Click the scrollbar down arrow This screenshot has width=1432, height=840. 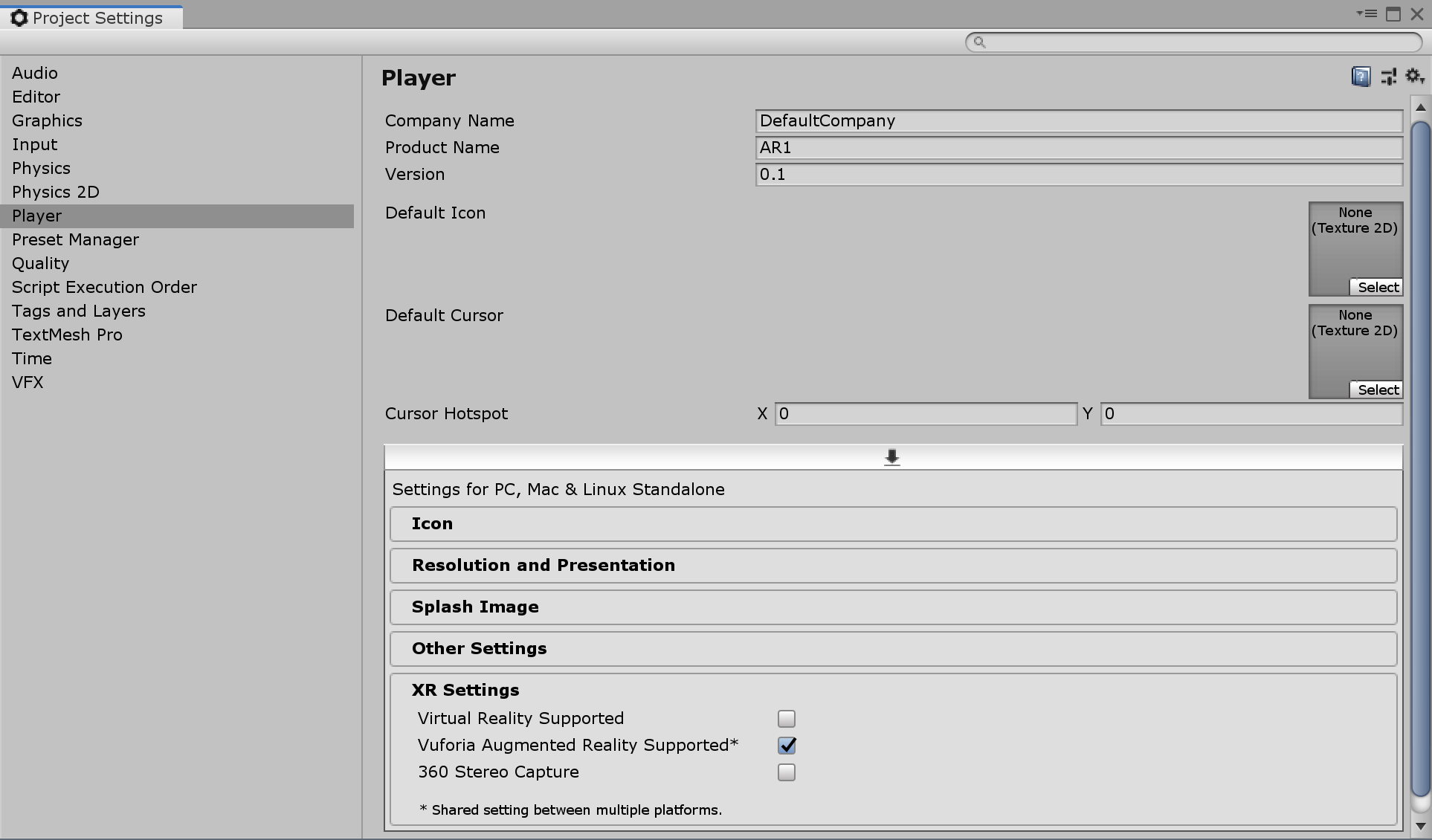[1420, 826]
